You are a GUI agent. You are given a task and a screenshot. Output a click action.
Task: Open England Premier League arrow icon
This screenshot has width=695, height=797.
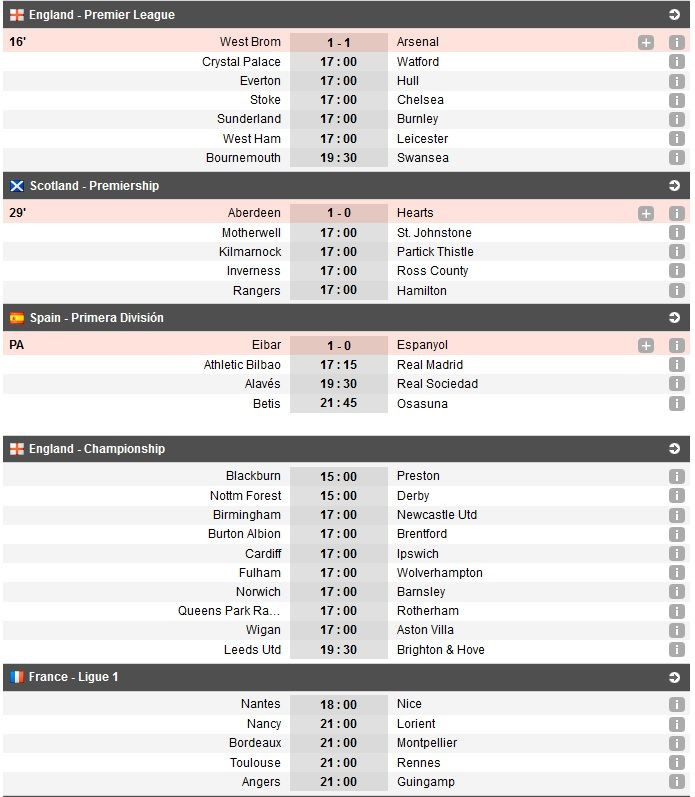[x=675, y=15]
